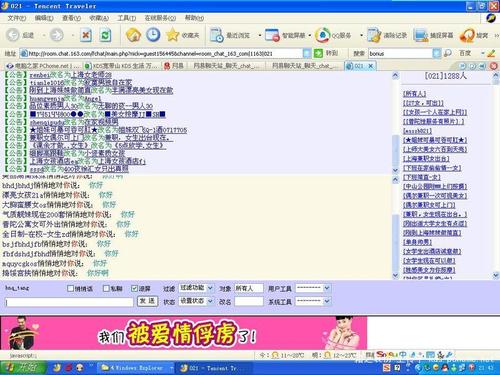Viewport: 500px width, 375px height.
Task: Select the 所有人 entry in user list
Action: pos(414,94)
